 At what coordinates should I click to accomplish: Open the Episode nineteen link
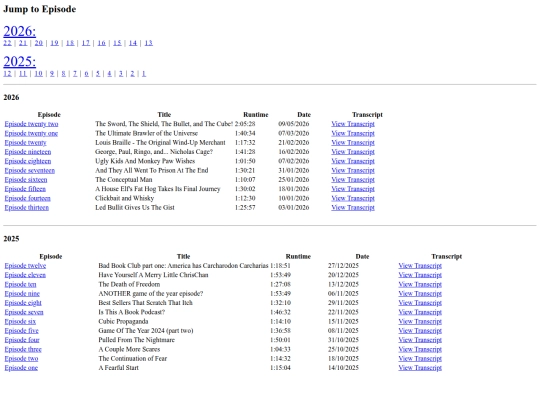(28, 152)
